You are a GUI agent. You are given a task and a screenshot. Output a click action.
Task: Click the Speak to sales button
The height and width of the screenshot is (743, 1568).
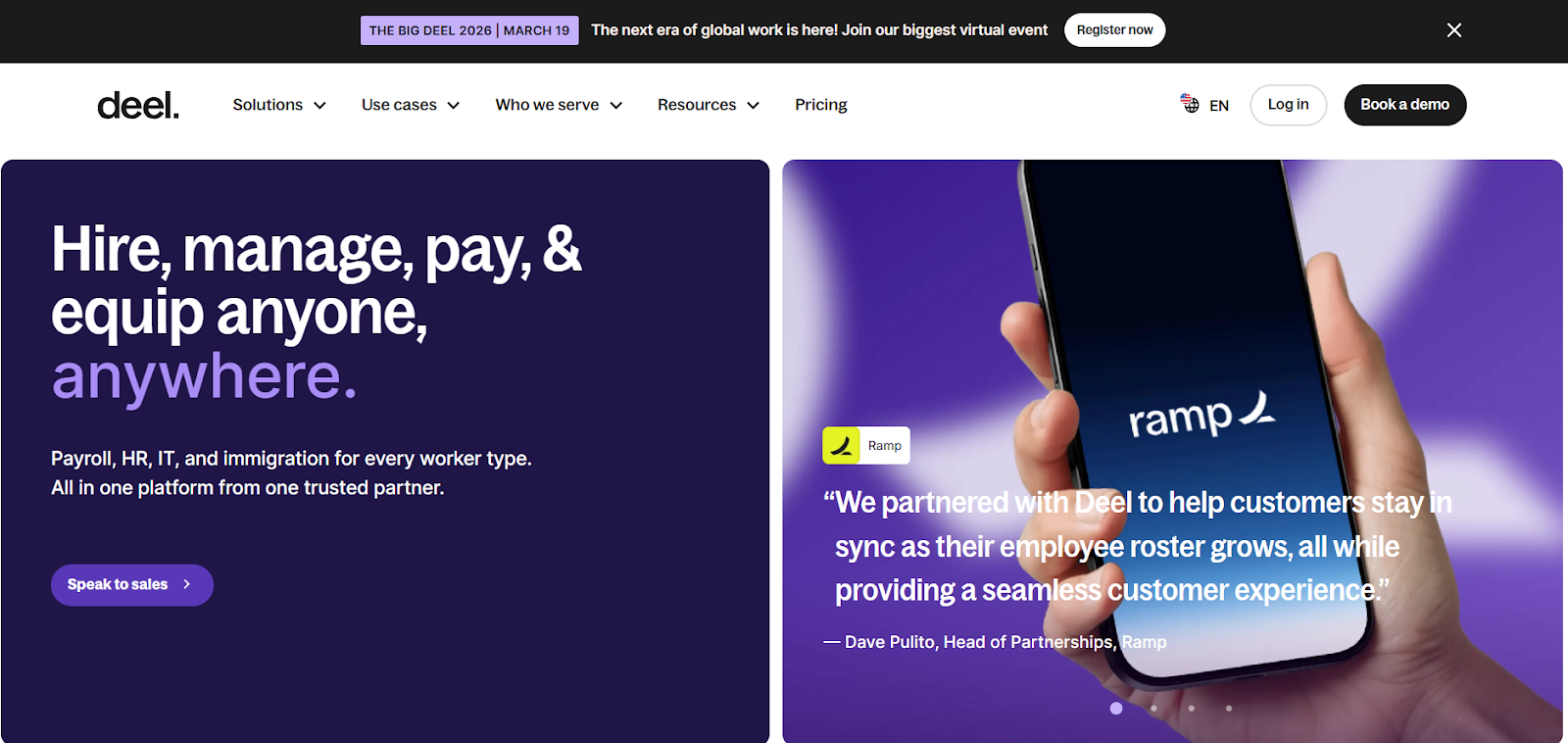point(132,585)
